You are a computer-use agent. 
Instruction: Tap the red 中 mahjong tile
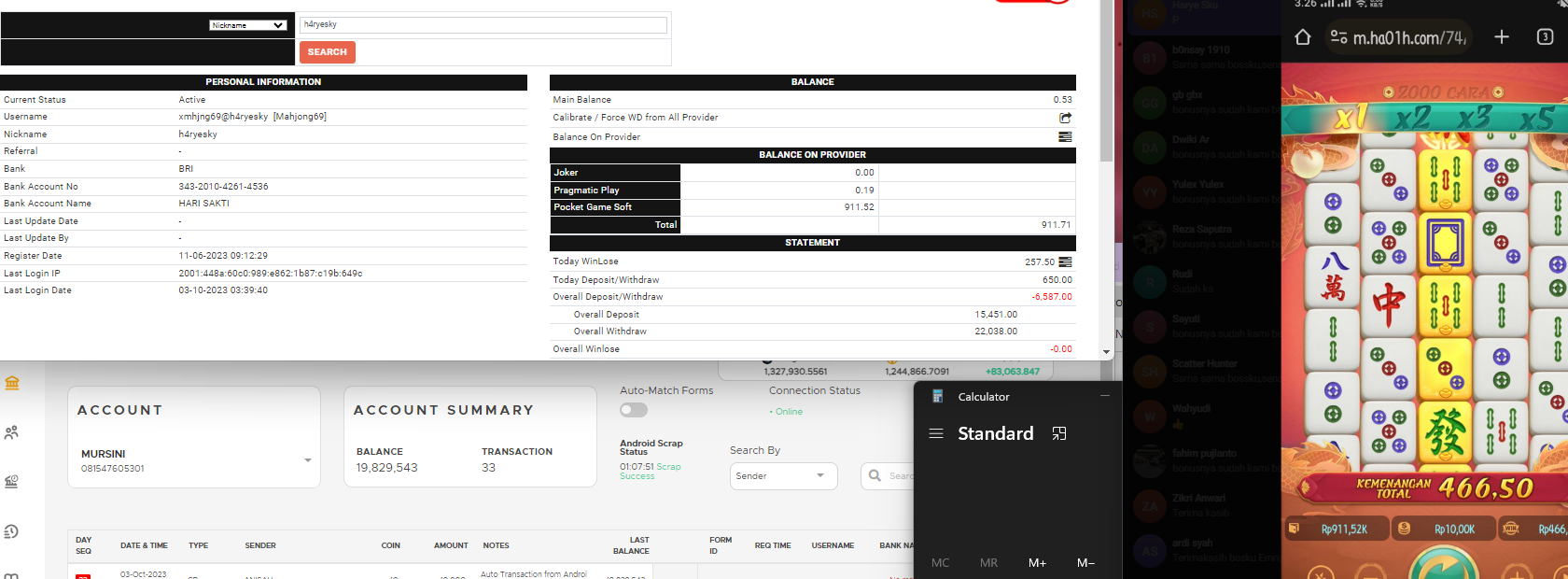point(1388,305)
